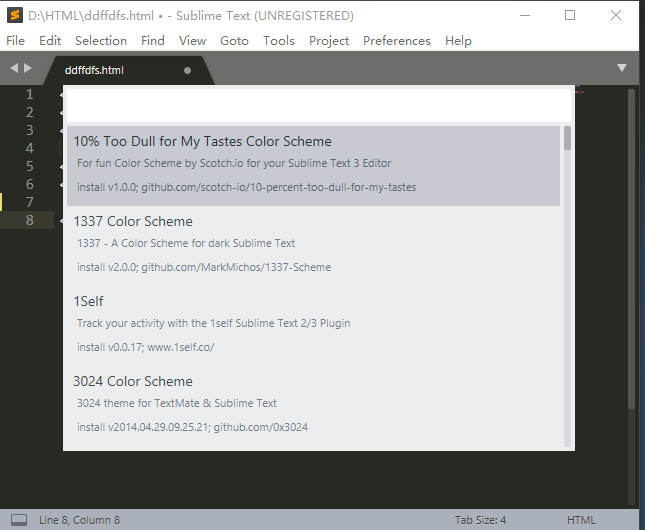Click Line 8, Column 8 status text
Image resolution: width=645 pixels, height=530 pixels.
(x=79, y=520)
